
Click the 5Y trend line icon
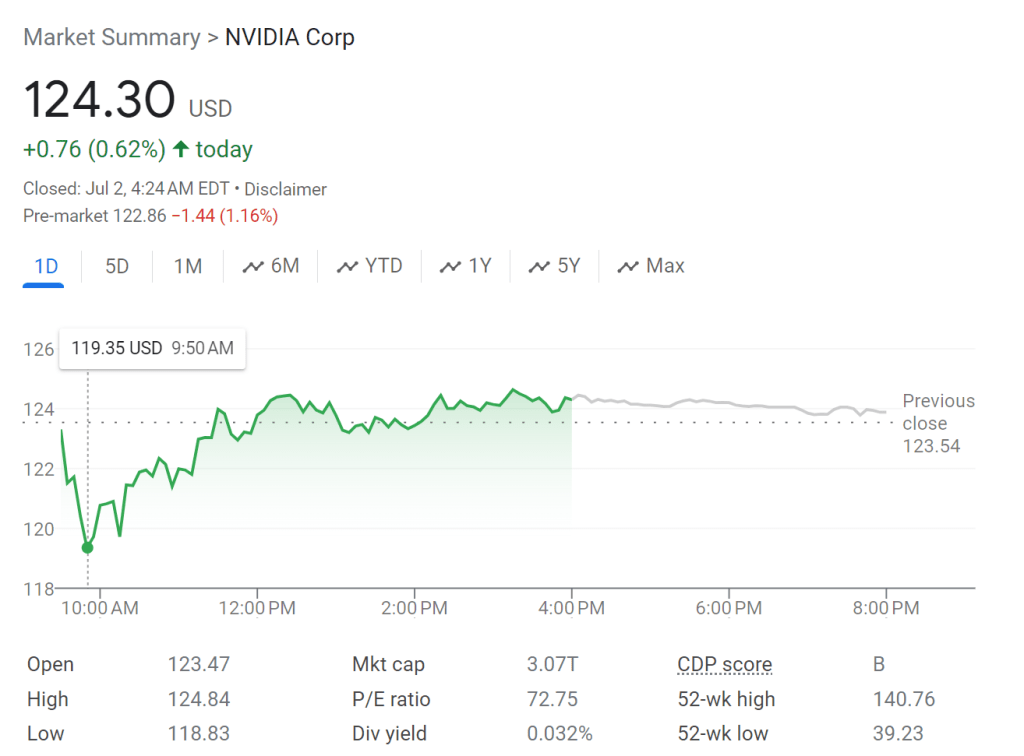540,267
